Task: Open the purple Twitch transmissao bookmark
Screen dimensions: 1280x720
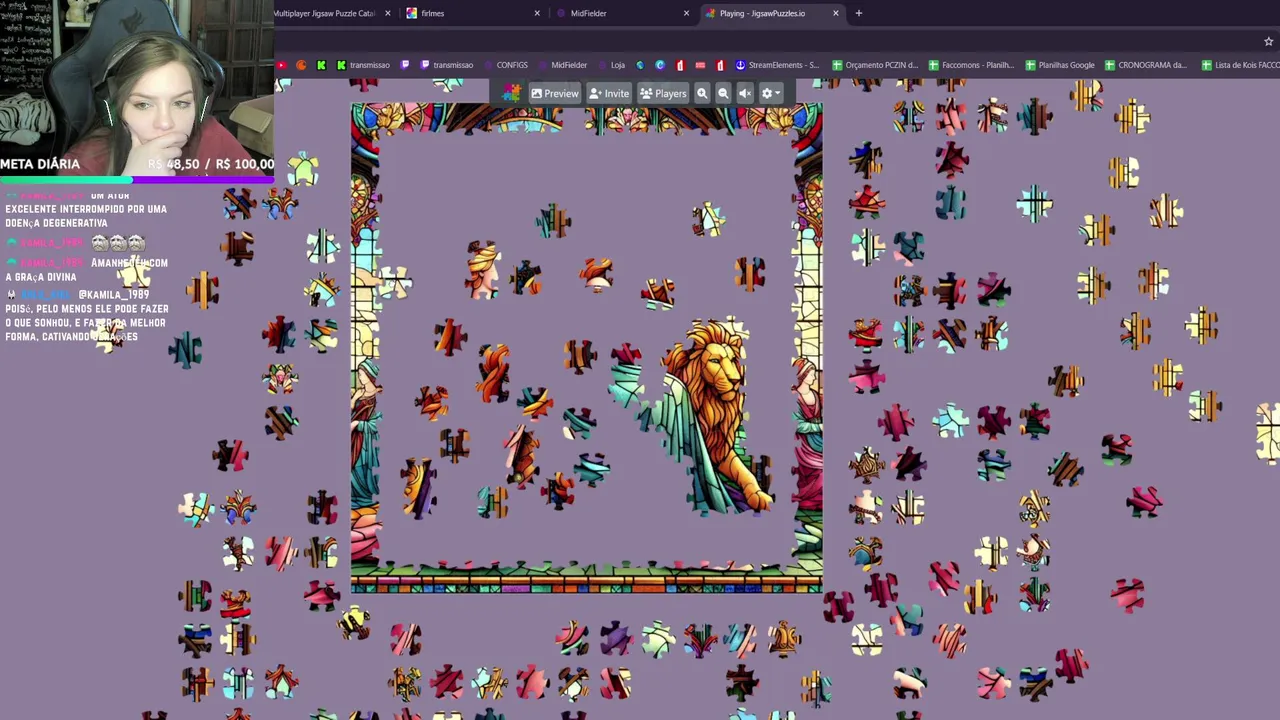Action: (x=446, y=65)
